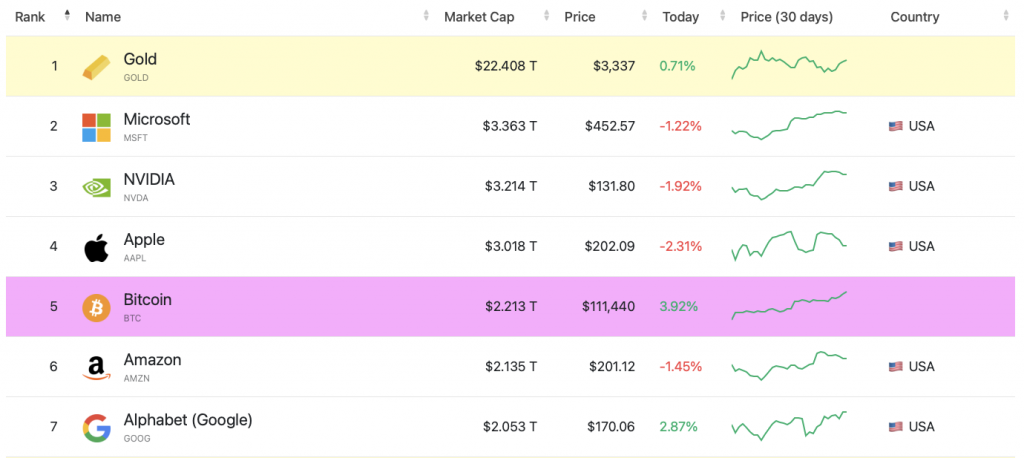Click Amazon's 30-day price chart
1024x458 pixels.
(789, 366)
